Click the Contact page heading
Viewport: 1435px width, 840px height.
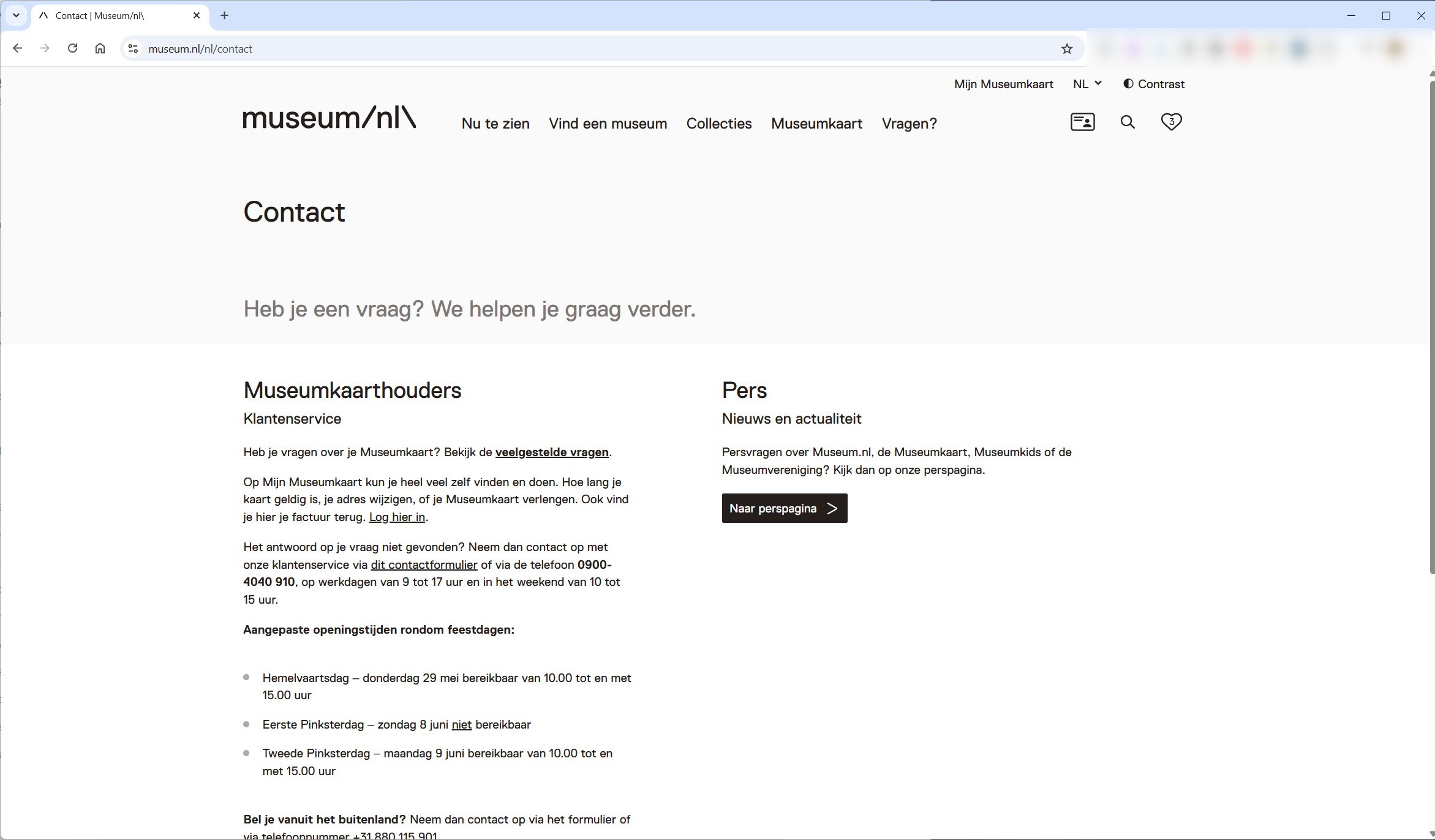[294, 212]
